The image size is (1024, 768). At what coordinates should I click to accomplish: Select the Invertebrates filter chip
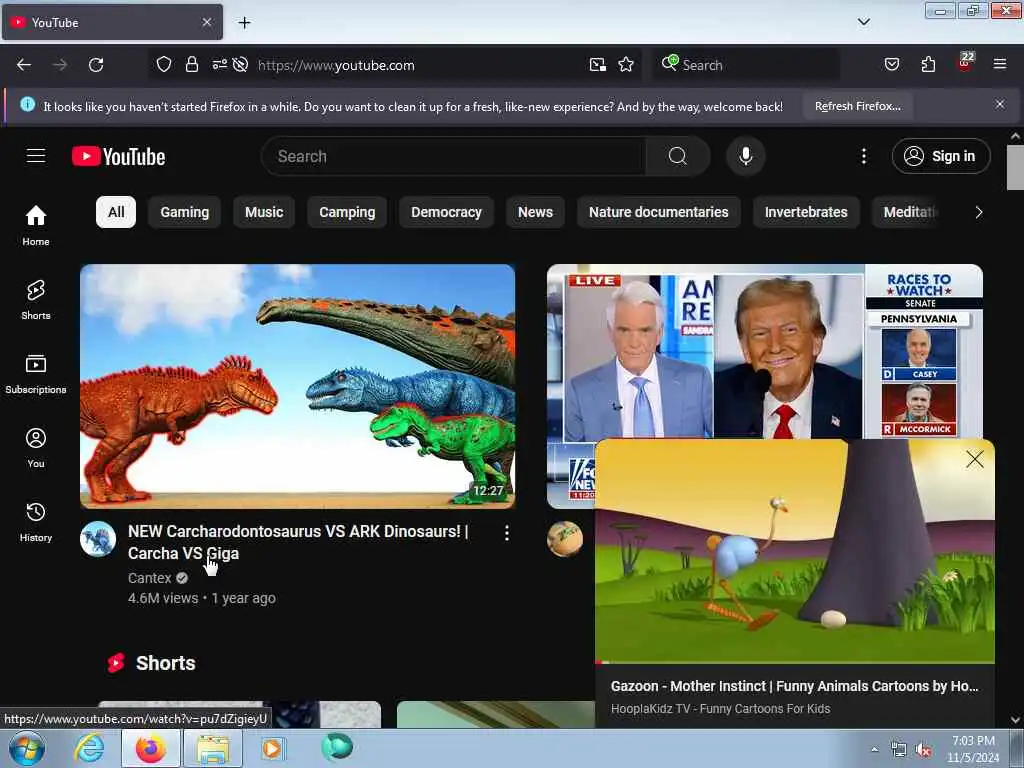(806, 212)
